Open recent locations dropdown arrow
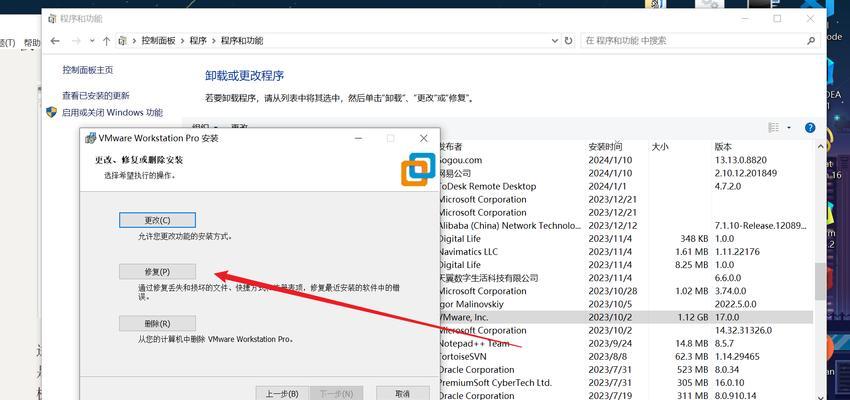 coord(92,41)
